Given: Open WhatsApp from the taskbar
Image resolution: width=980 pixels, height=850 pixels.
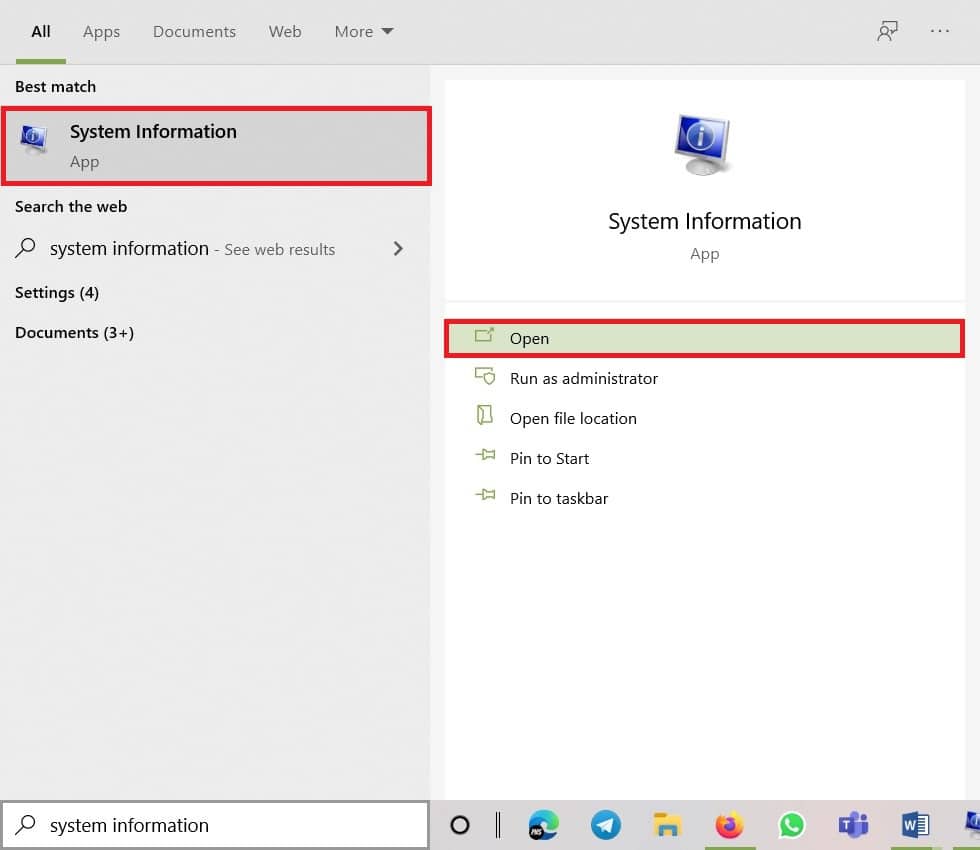Looking at the screenshot, I should 791,826.
